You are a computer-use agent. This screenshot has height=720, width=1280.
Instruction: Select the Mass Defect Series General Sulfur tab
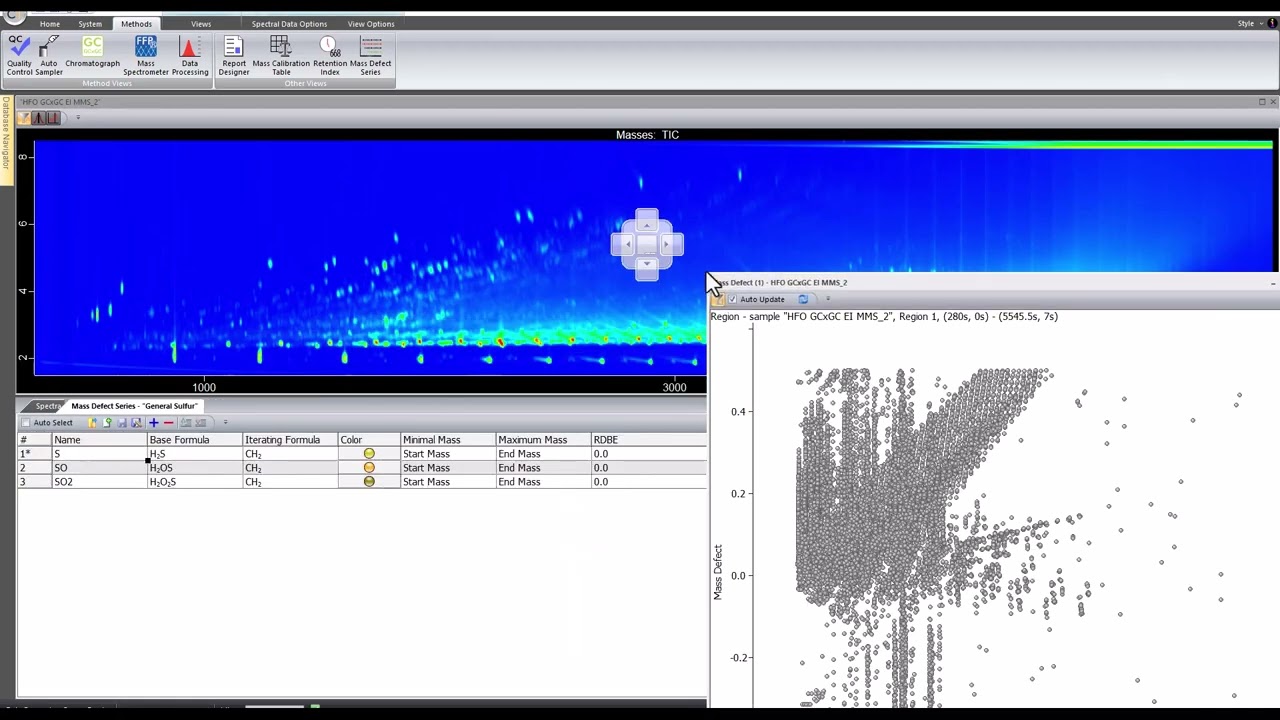pyautogui.click(x=134, y=406)
